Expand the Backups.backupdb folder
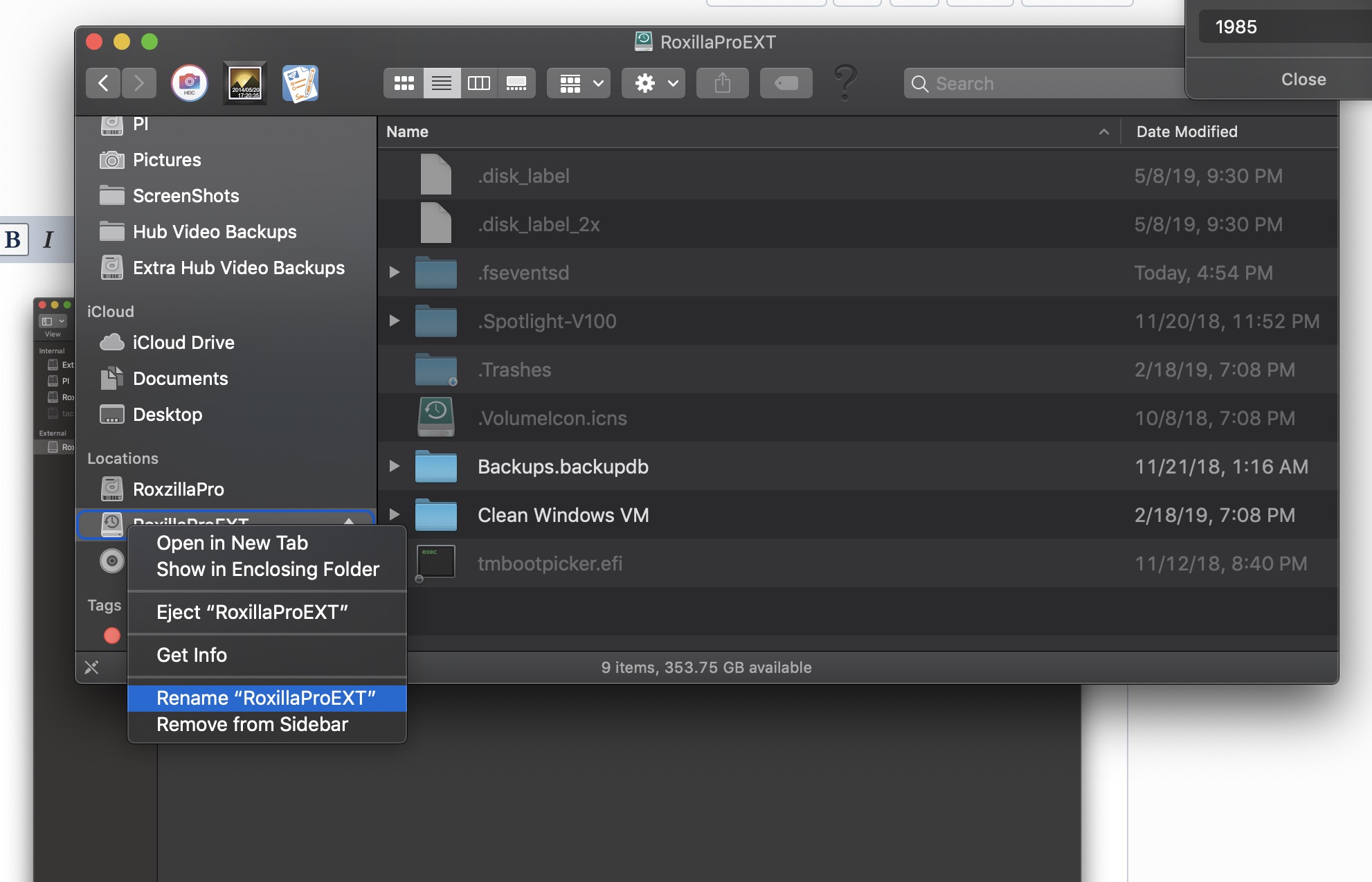 coord(394,466)
